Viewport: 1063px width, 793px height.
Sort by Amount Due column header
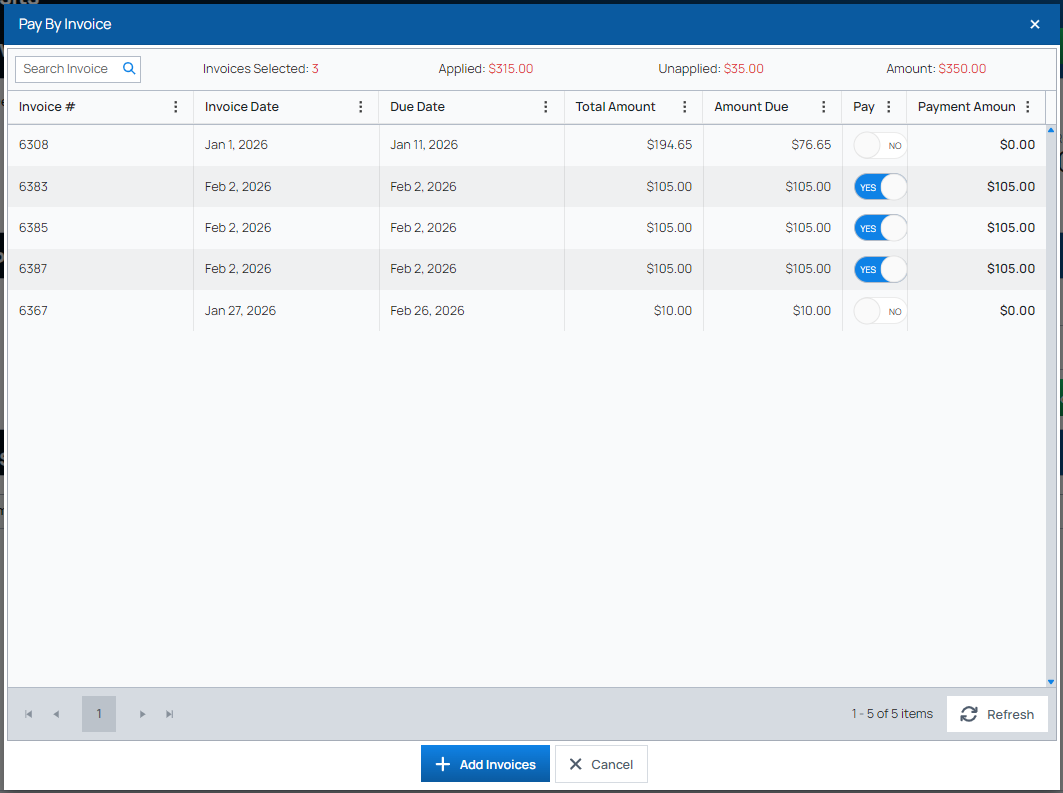click(x=750, y=106)
